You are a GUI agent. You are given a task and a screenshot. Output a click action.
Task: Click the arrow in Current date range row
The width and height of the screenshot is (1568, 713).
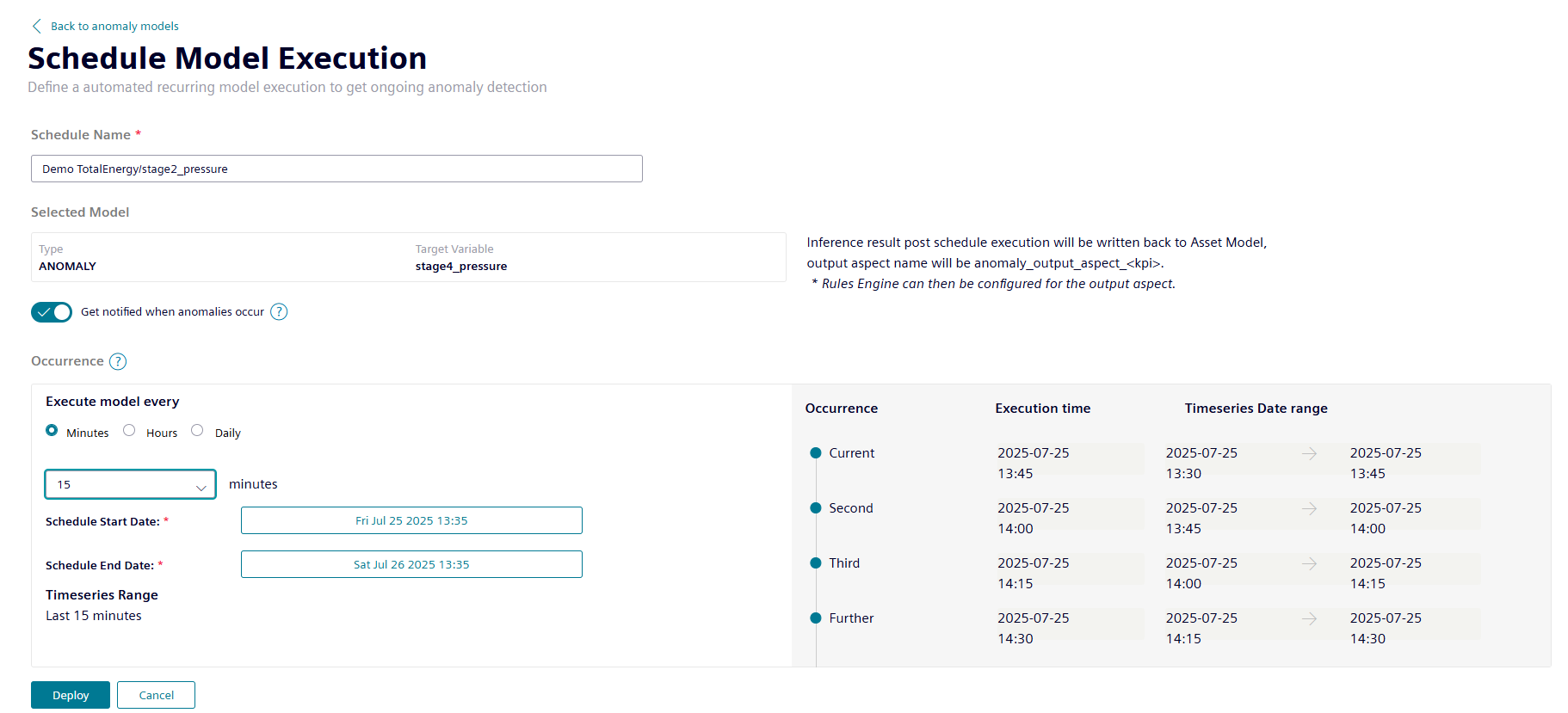(x=1309, y=453)
